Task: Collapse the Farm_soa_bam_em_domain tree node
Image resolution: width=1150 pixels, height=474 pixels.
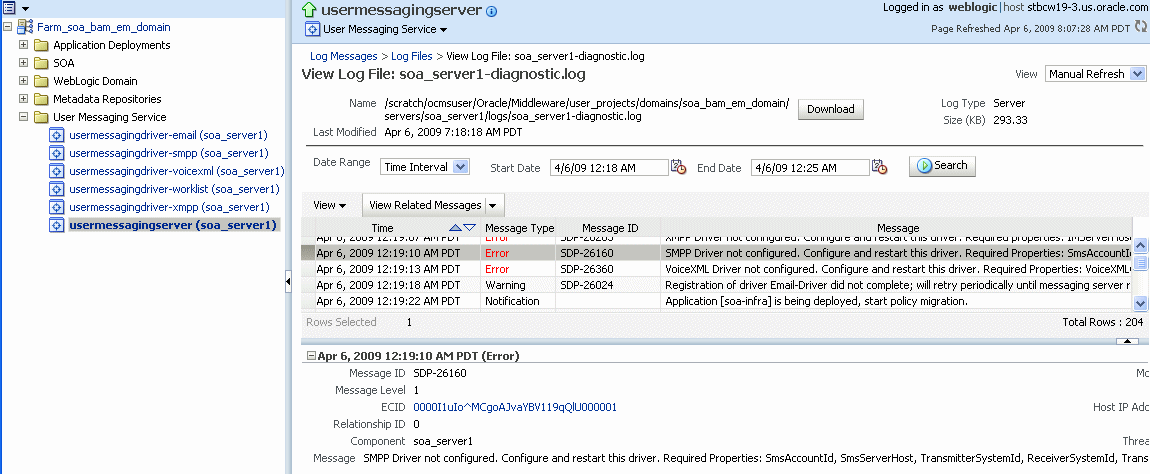Action: click(x=7, y=27)
